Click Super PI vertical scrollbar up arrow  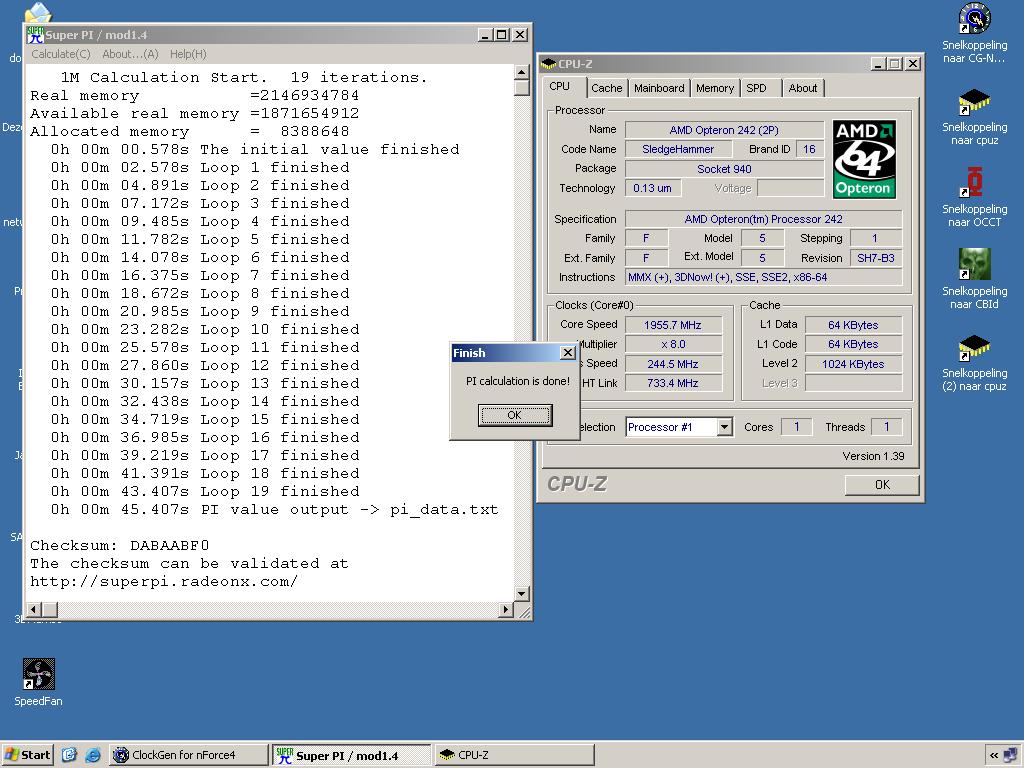pyautogui.click(x=521, y=72)
